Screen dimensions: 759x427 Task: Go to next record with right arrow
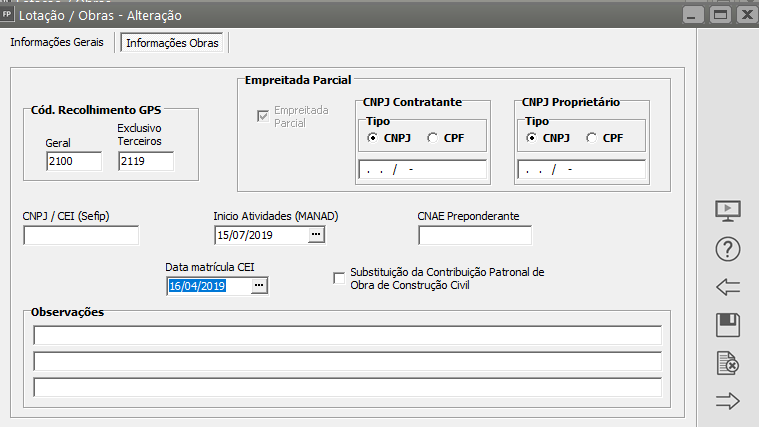point(727,402)
